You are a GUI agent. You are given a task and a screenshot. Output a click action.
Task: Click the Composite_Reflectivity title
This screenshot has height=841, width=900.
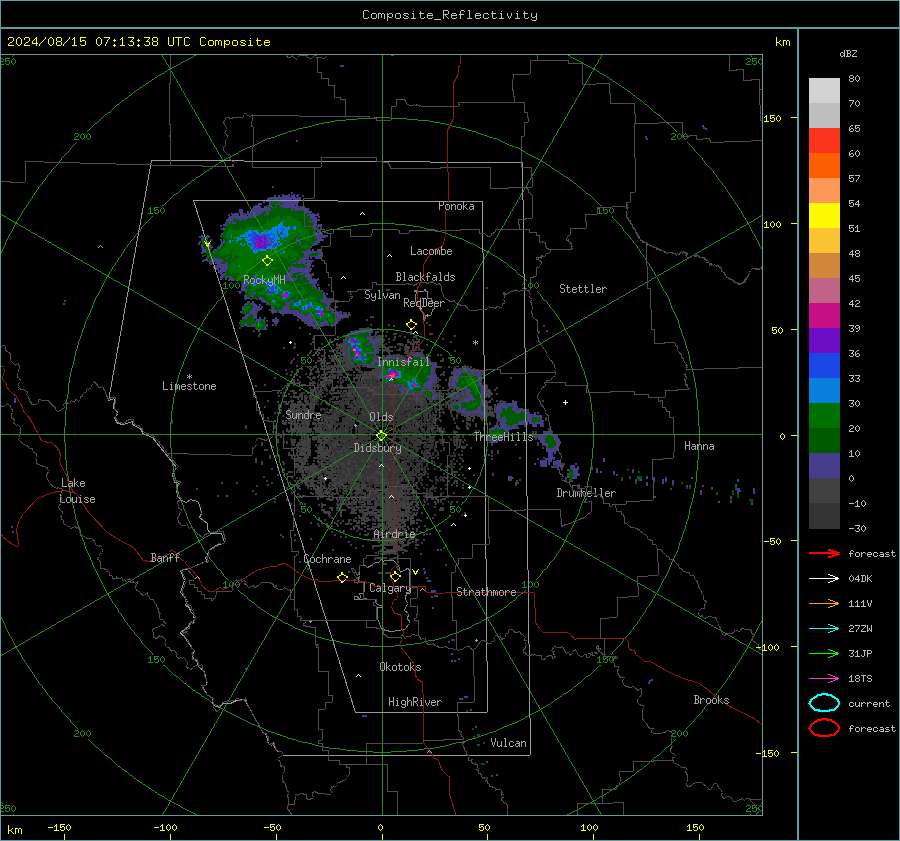point(450,15)
